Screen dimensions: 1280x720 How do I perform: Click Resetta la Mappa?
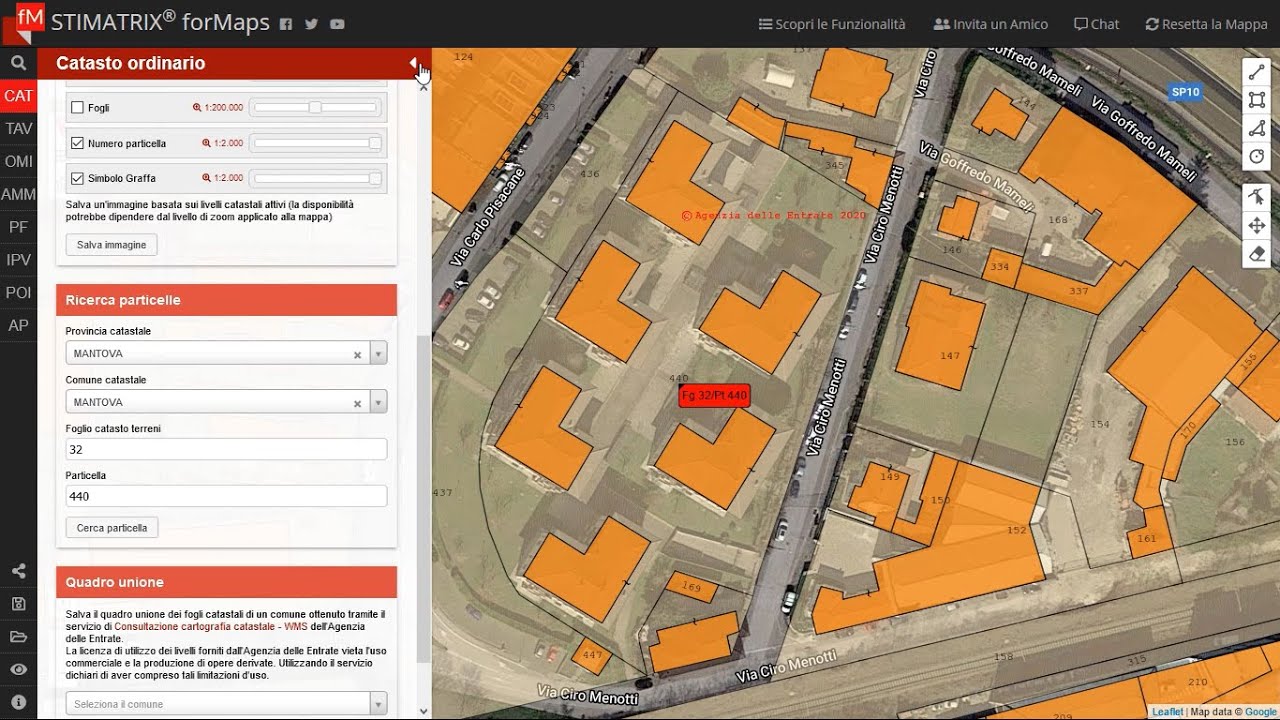tap(1206, 24)
